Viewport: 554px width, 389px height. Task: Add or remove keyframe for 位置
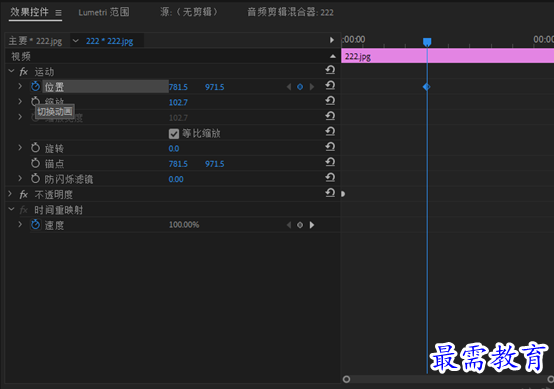coord(300,87)
